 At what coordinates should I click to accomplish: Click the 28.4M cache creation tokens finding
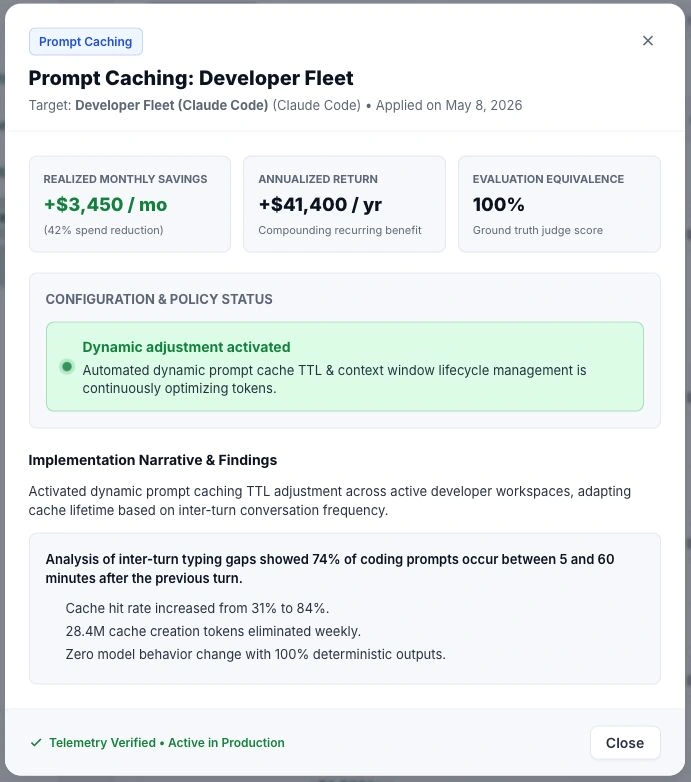point(213,631)
